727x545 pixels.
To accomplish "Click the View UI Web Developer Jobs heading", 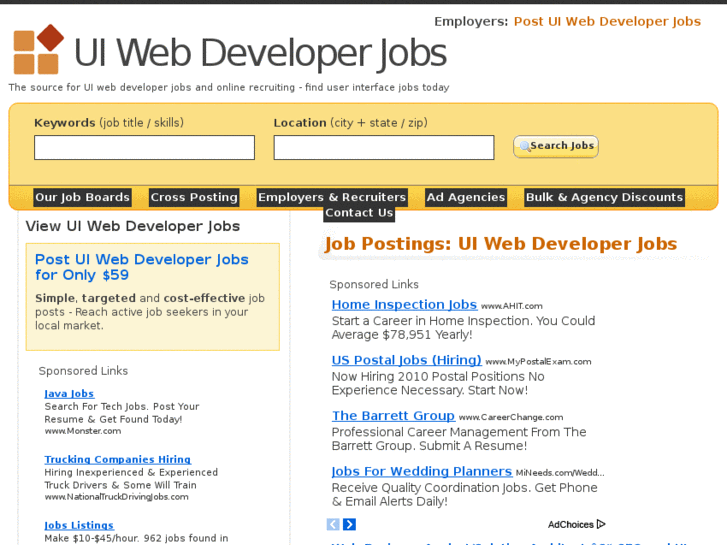I will coord(133,226).
